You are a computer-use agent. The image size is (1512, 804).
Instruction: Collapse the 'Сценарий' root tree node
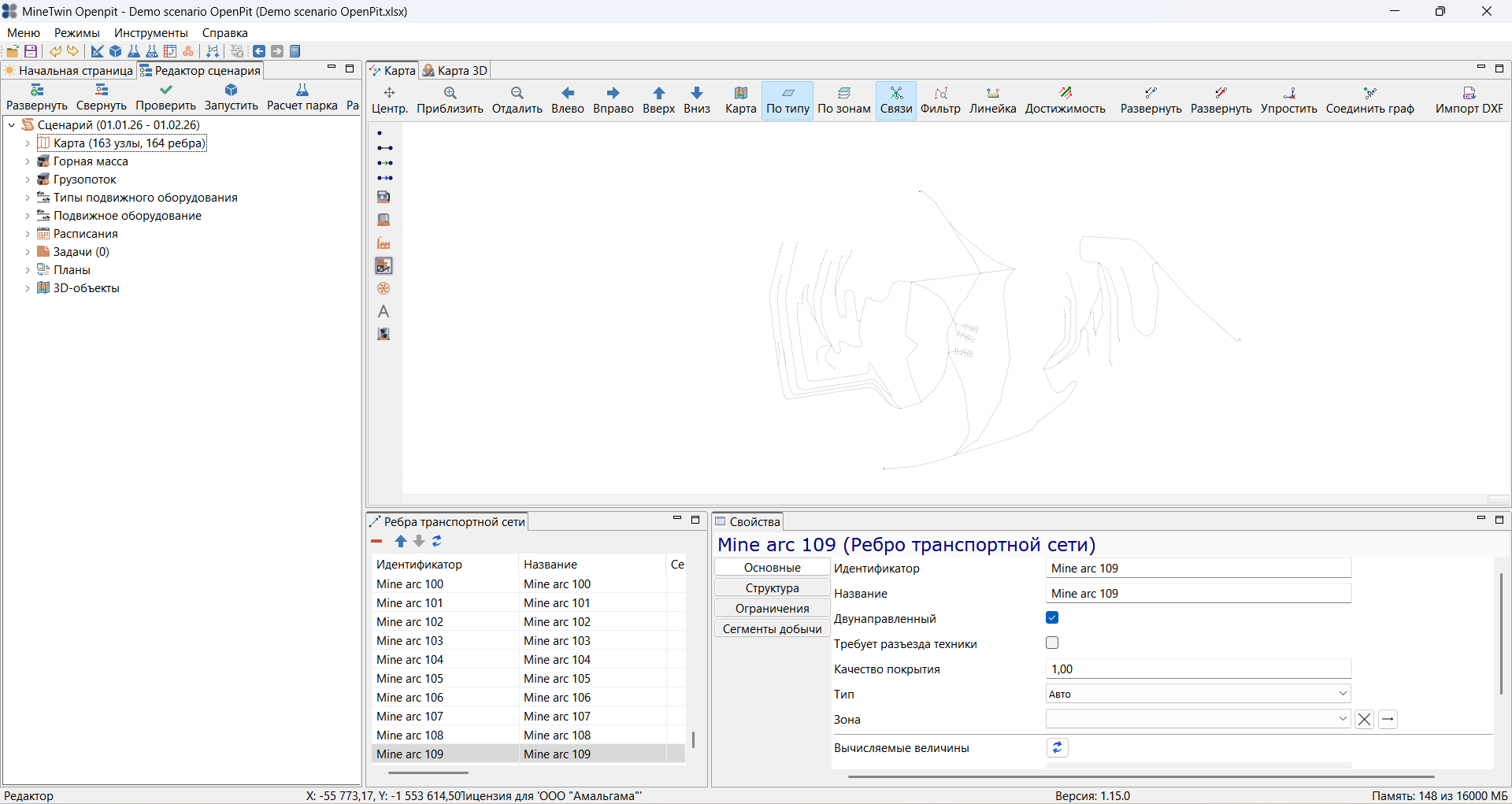point(12,124)
